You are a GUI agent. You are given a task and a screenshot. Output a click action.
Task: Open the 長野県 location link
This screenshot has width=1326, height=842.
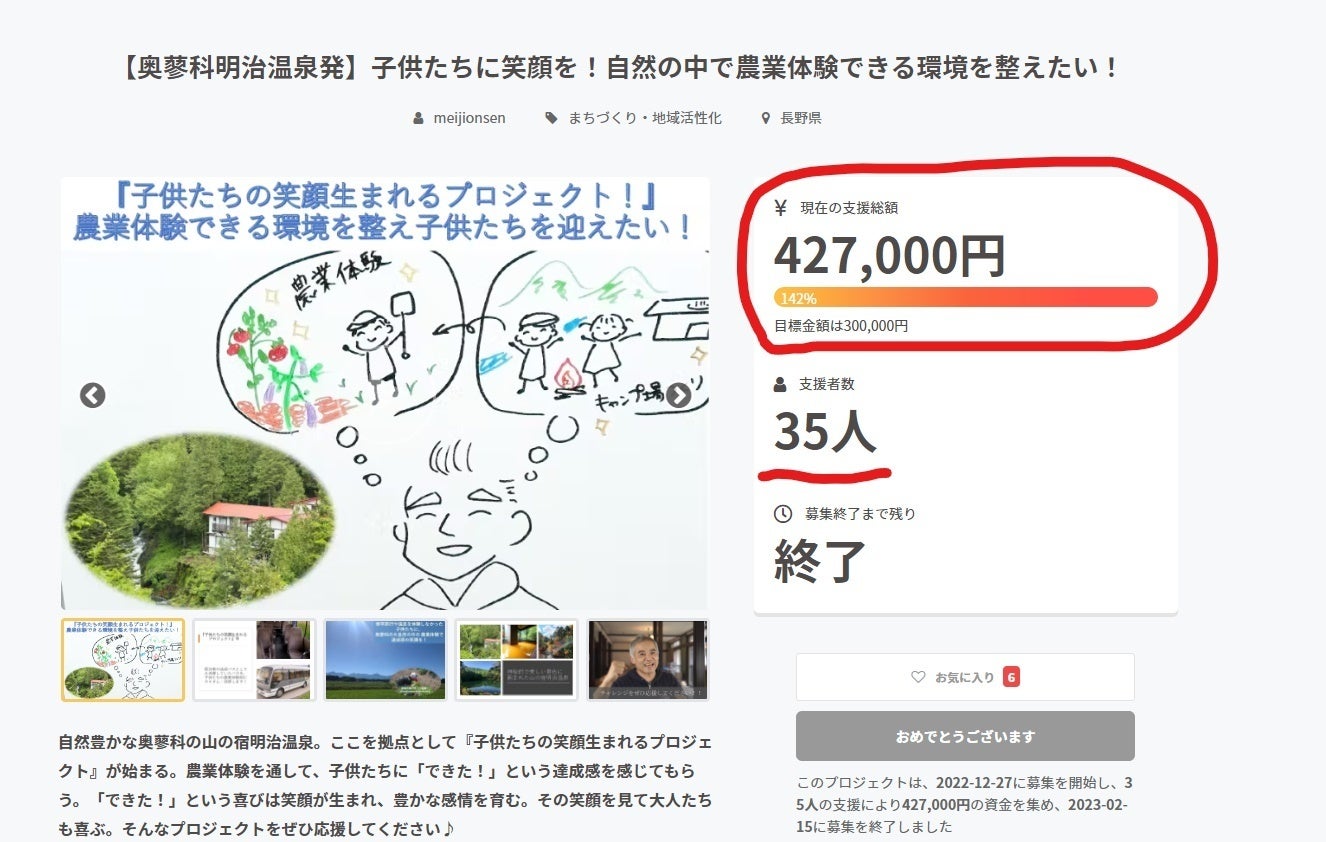point(801,118)
